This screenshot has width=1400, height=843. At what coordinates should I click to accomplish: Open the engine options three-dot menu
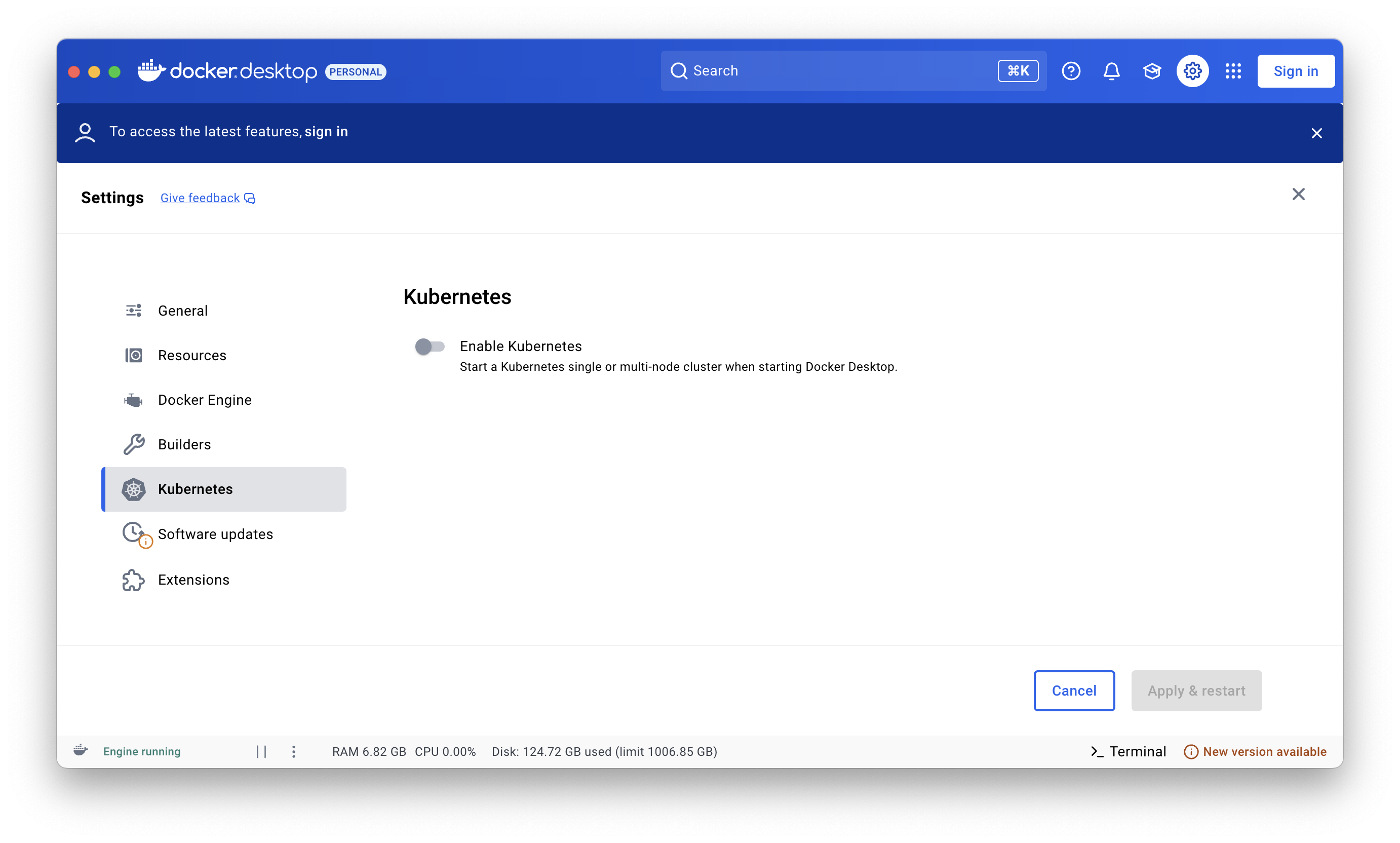click(294, 751)
